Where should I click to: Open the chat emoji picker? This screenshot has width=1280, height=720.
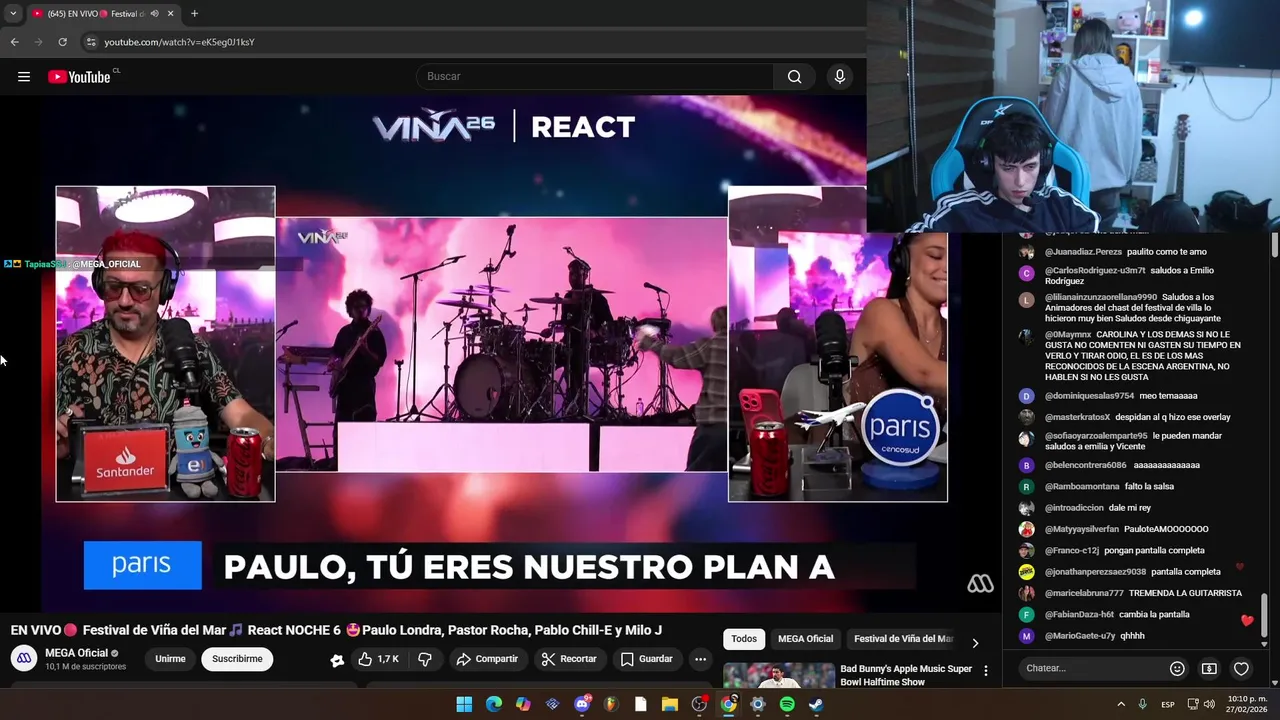click(x=1177, y=668)
